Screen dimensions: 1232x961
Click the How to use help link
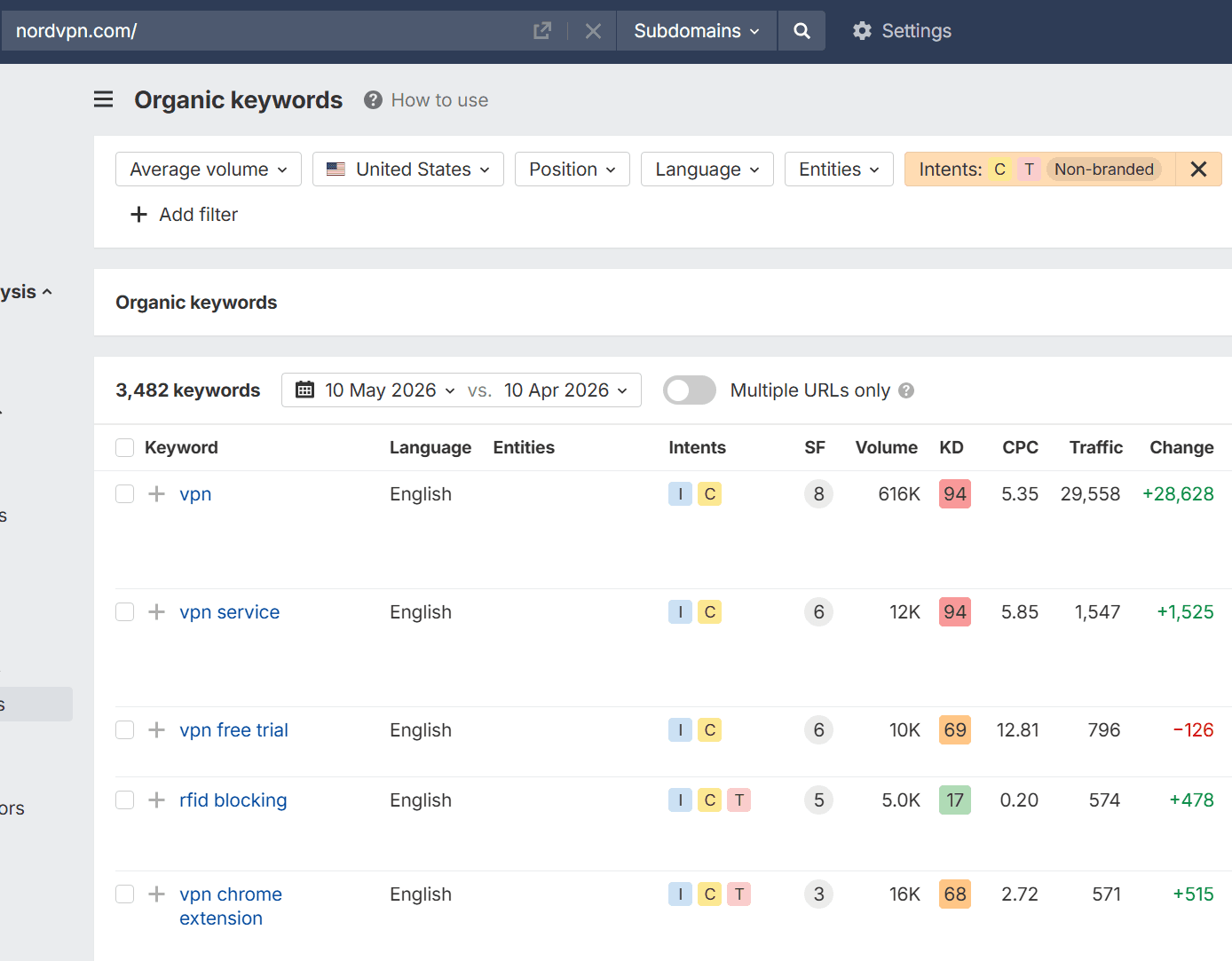(x=426, y=100)
